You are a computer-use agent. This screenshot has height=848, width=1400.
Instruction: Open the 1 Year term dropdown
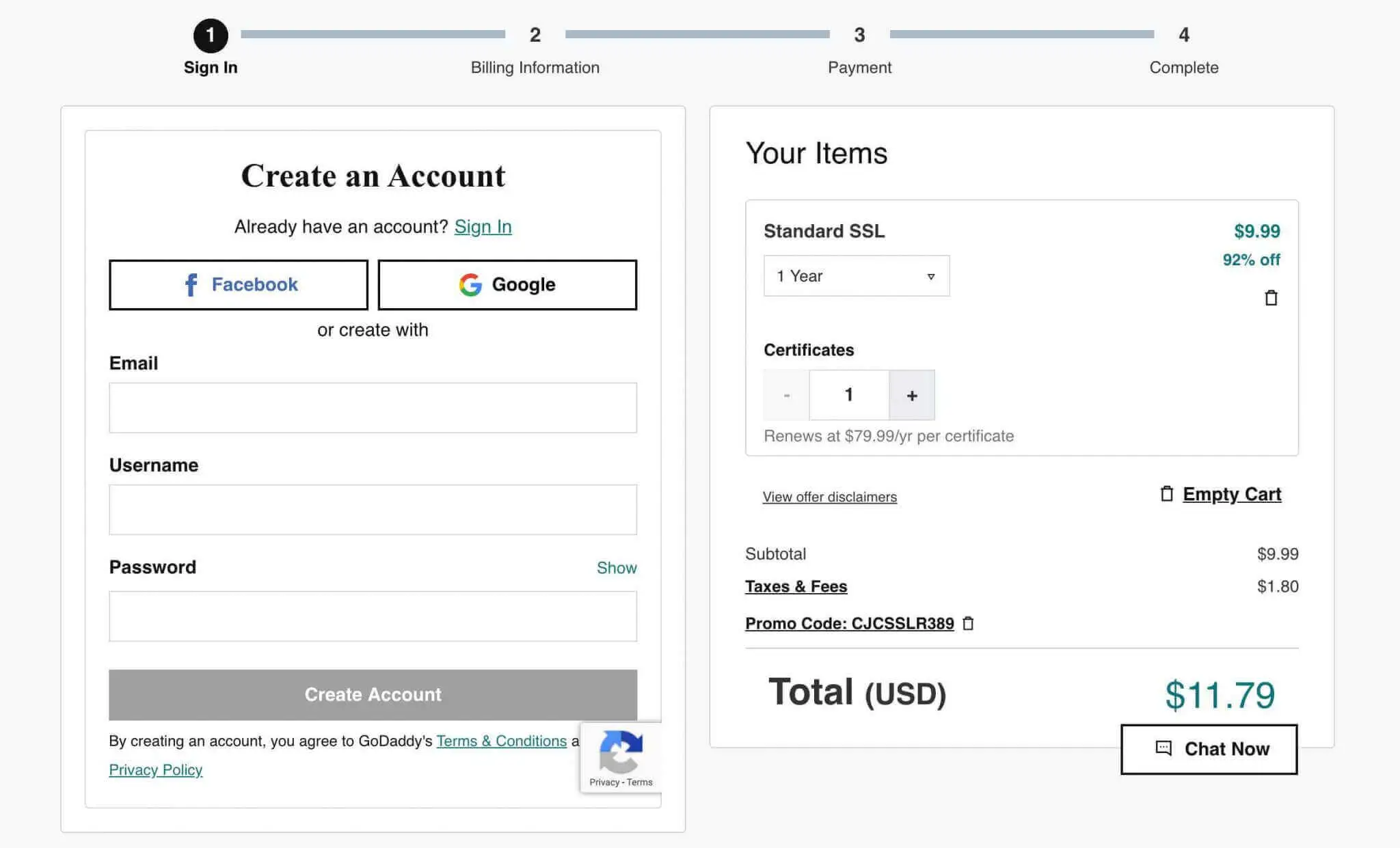(x=856, y=276)
